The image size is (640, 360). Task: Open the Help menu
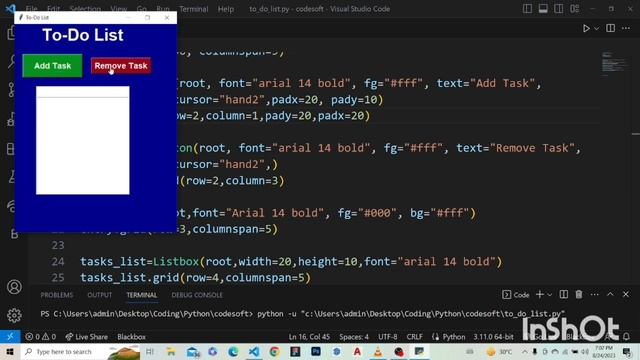point(226,9)
